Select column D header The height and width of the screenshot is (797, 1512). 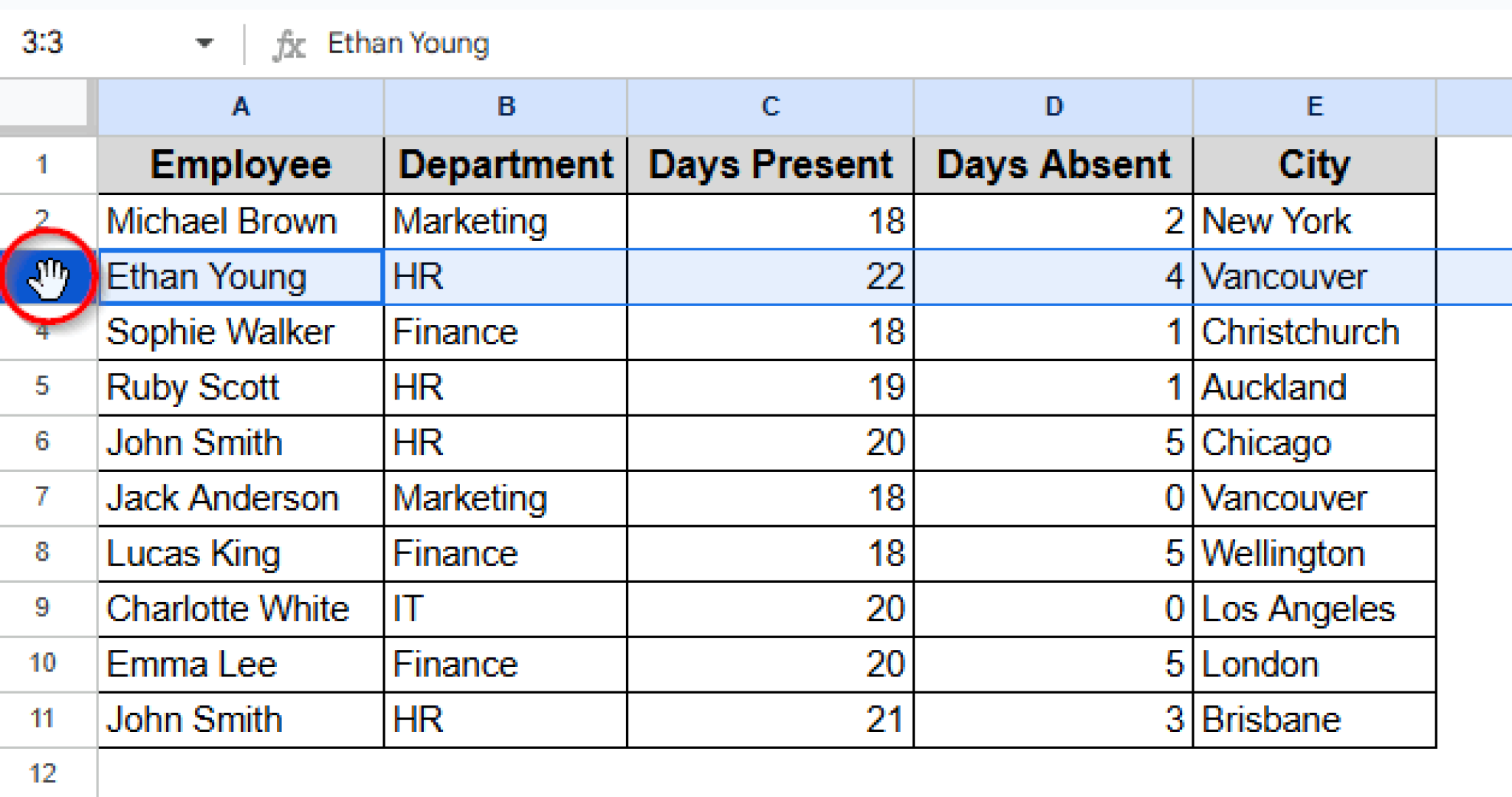1054,107
